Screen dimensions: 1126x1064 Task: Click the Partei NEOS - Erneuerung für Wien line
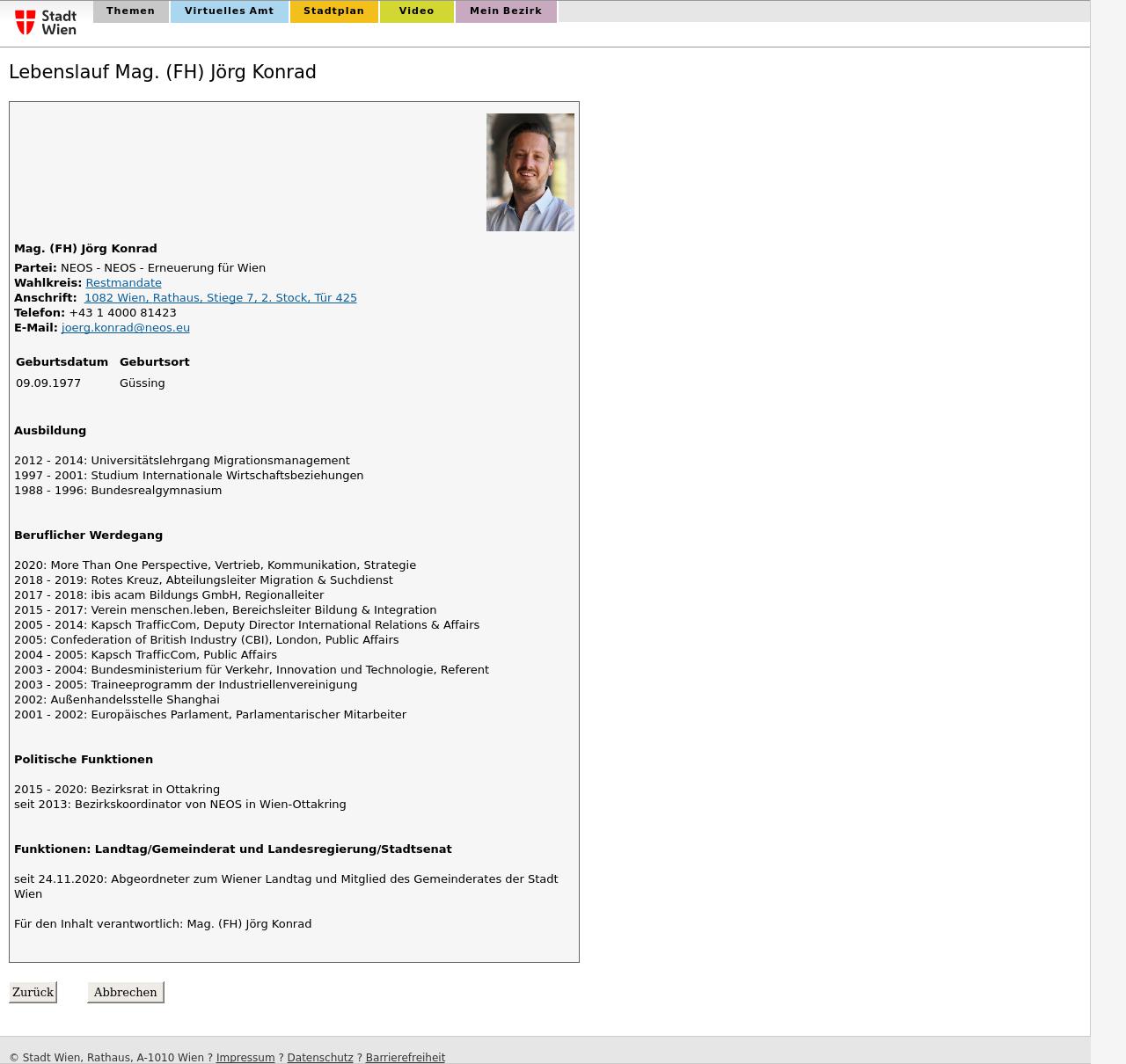140,267
